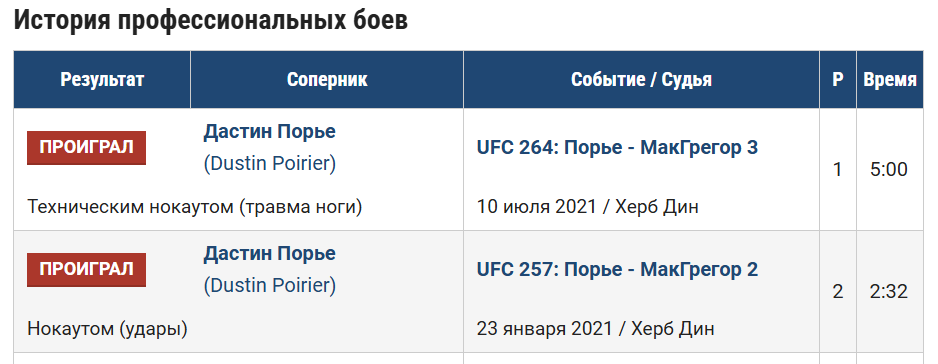This screenshot has width=938, height=364.
Task: Click the Время column header
Action: point(890,80)
